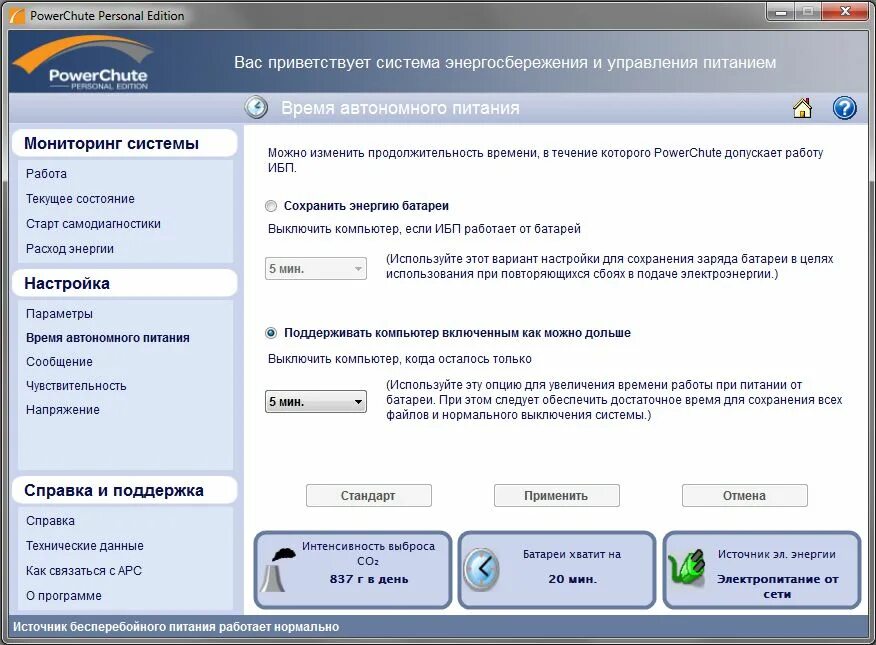Click the CO₂ cooling tower icon
The width and height of the screenshot is (876, 645).
pyautogui.click(x=278, y=568)
